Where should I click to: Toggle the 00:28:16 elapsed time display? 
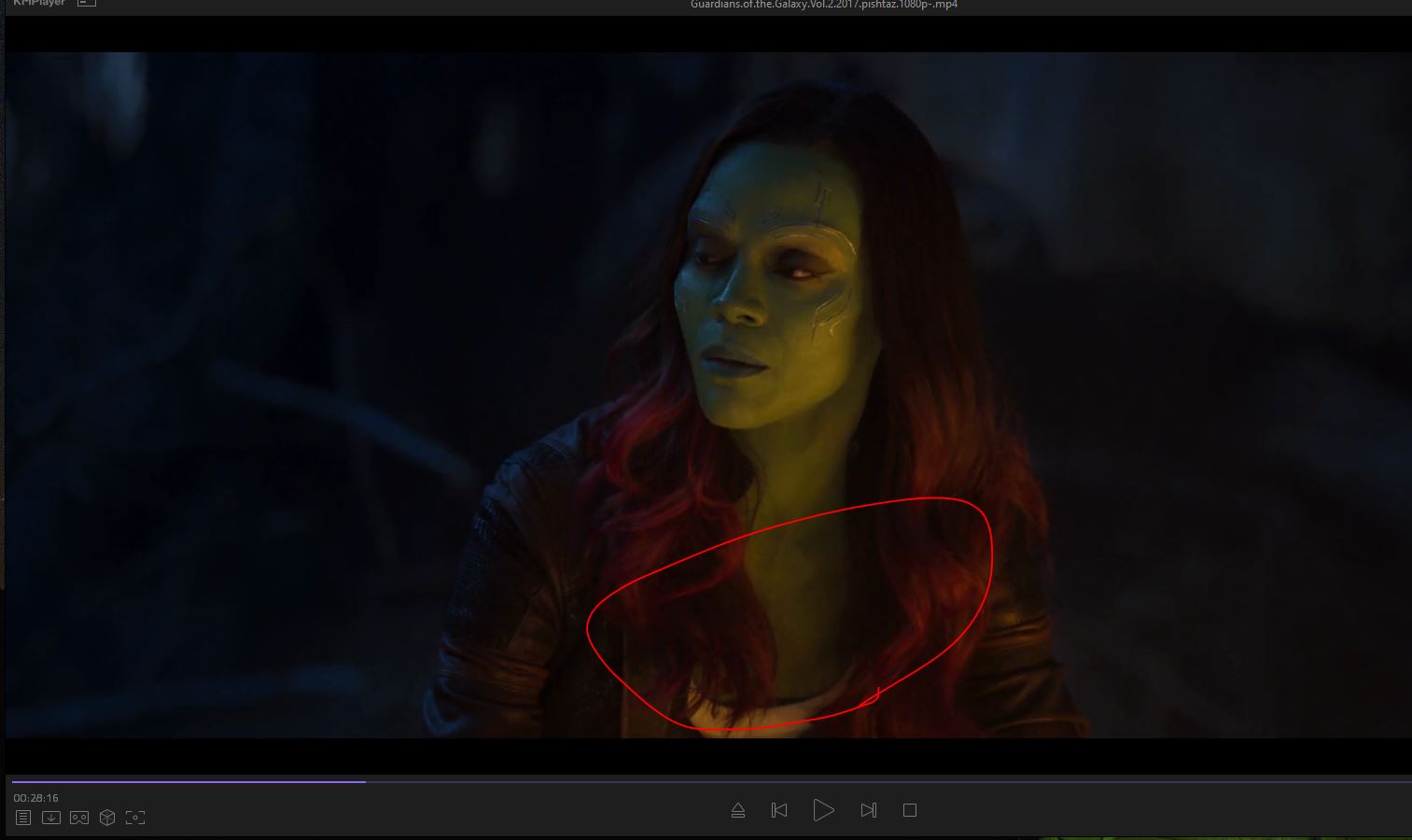(x=36, y=798)
